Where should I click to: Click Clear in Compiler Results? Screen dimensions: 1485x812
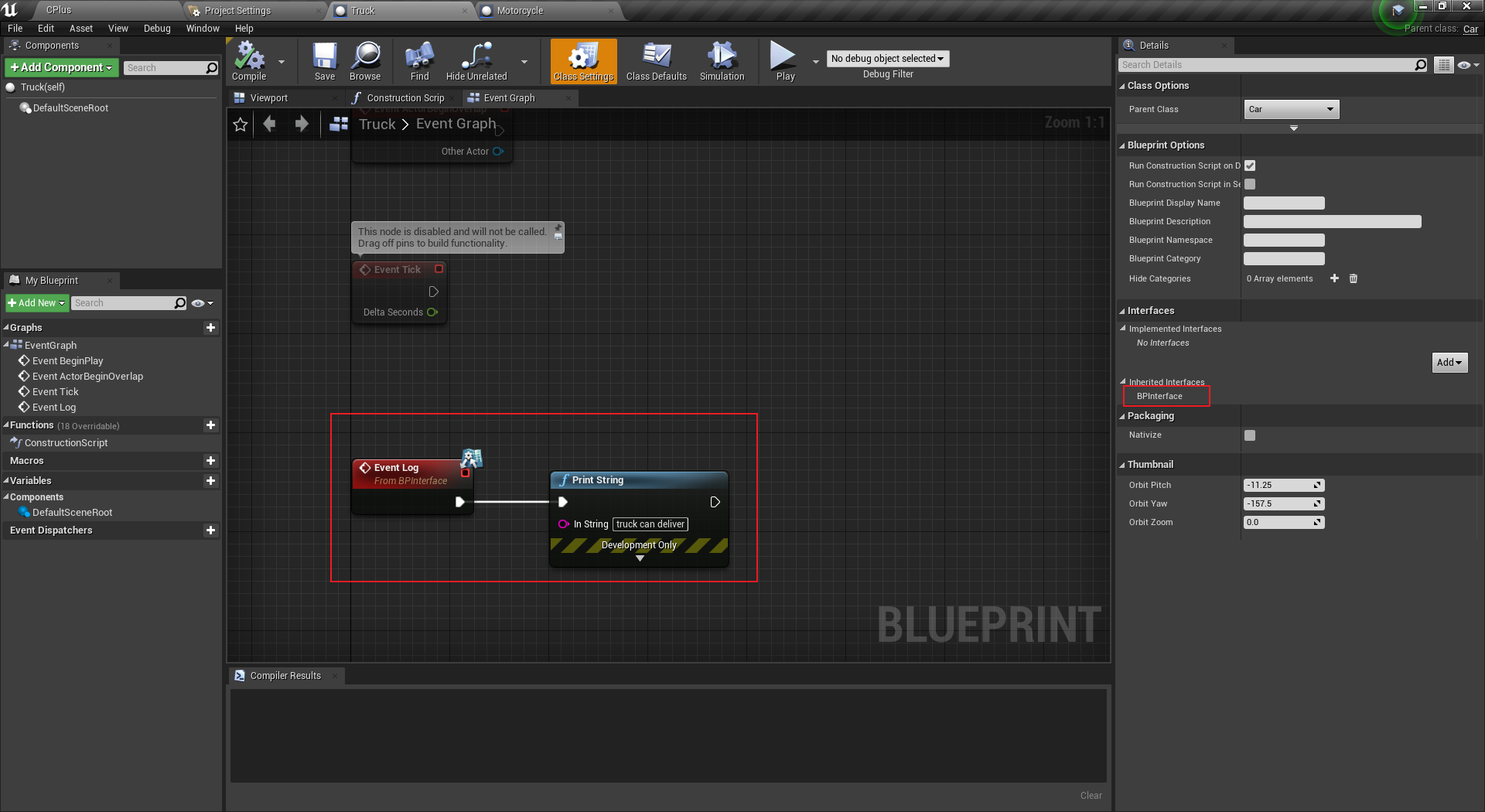click(x=1091, y=796)
